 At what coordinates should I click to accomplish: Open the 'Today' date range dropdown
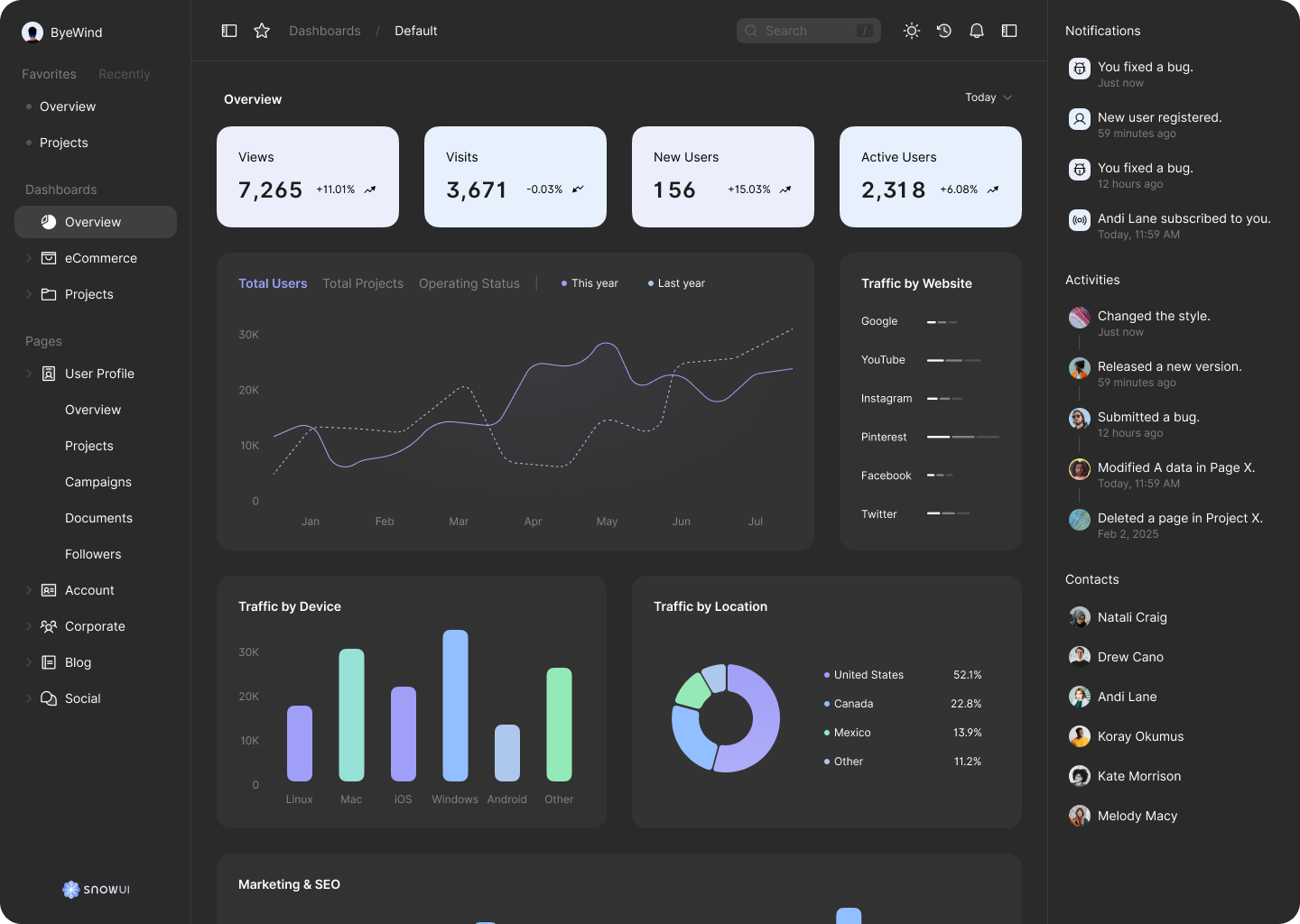[x=987, y=97]
